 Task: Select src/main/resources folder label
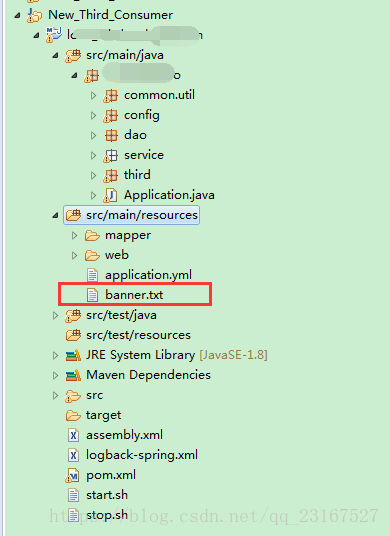[142, 215]
